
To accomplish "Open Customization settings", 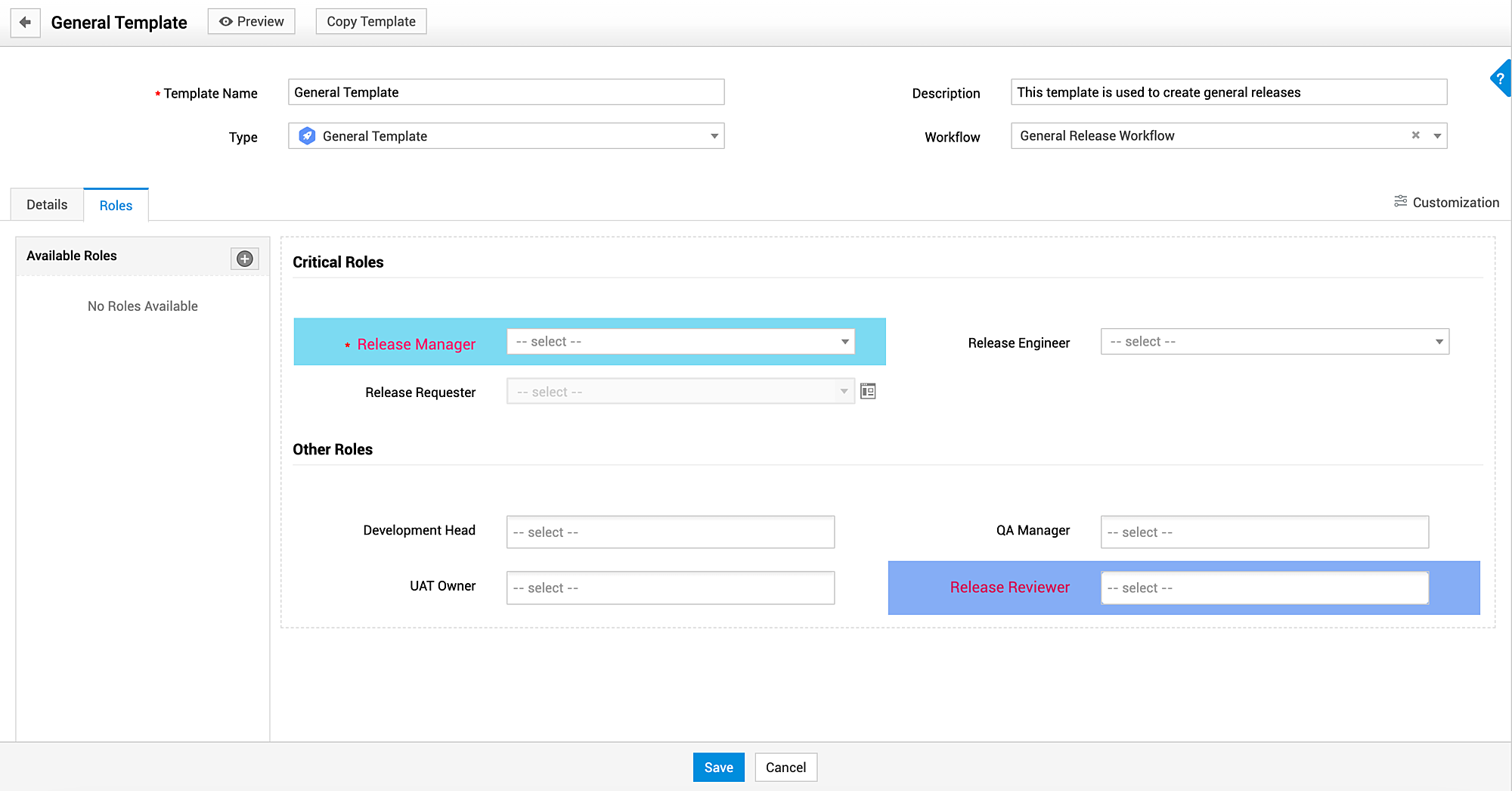I will click(x=1446, y=202).
